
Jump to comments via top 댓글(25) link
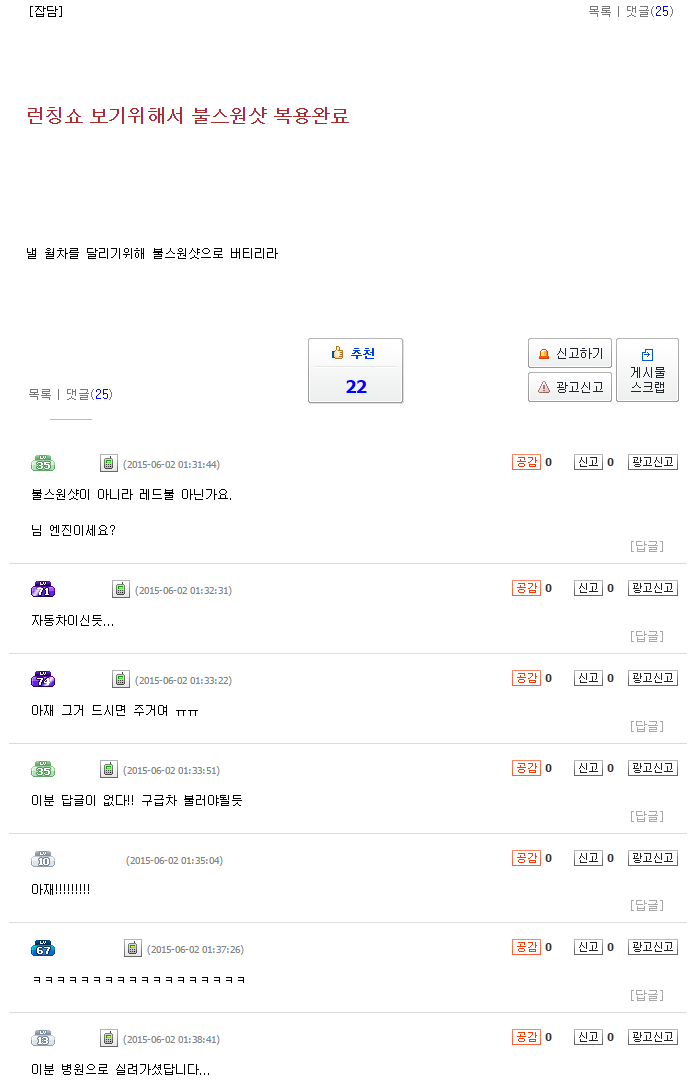pos(649,11)
